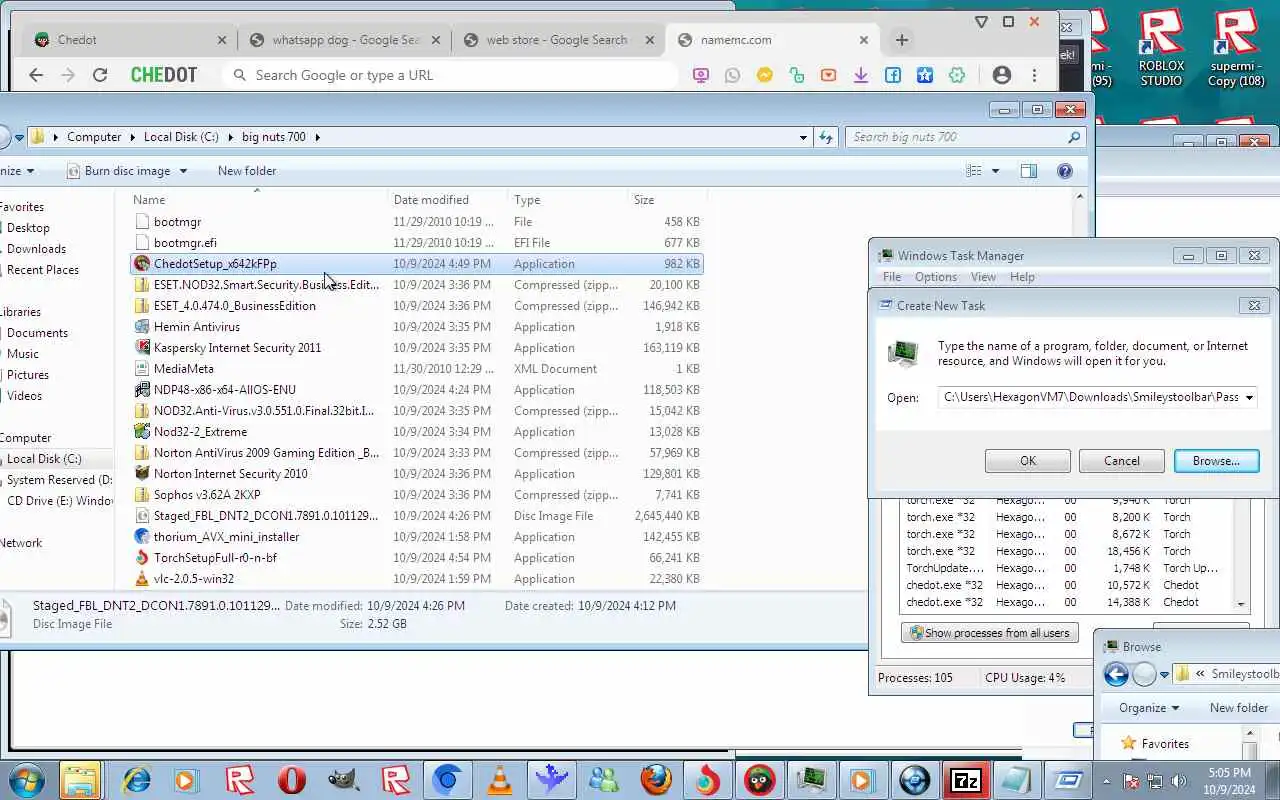Open the Chedot three-dot menu

[x=1034, y=75]
